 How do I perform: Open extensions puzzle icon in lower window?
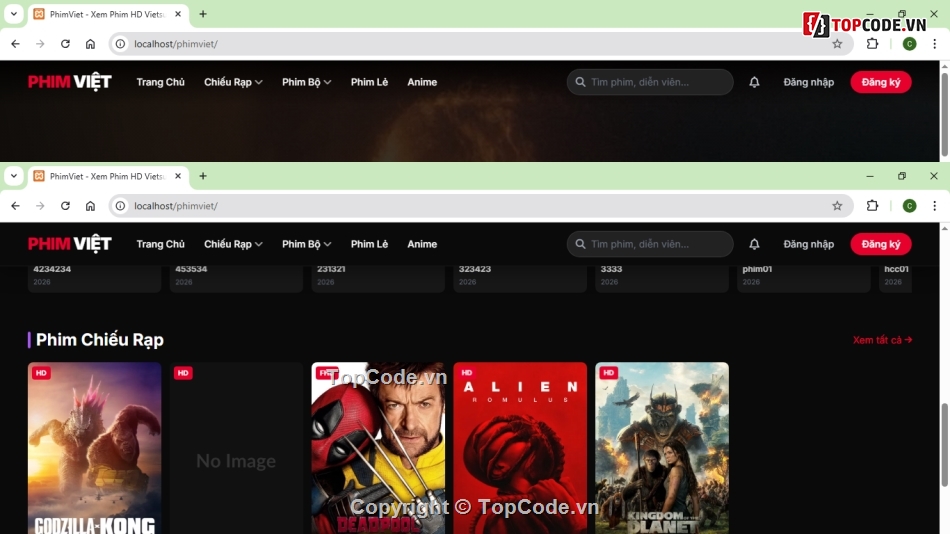tap(872, 206)
